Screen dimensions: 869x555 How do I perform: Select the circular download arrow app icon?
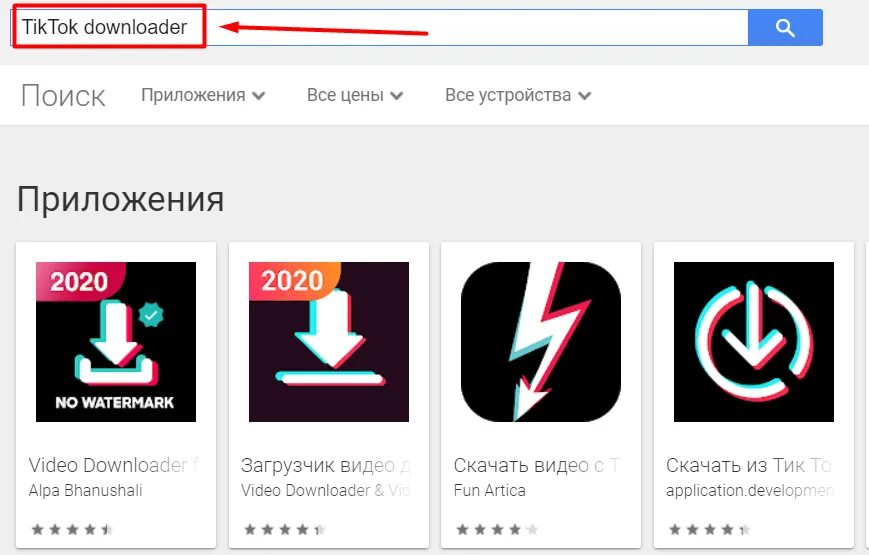[754, 342]
